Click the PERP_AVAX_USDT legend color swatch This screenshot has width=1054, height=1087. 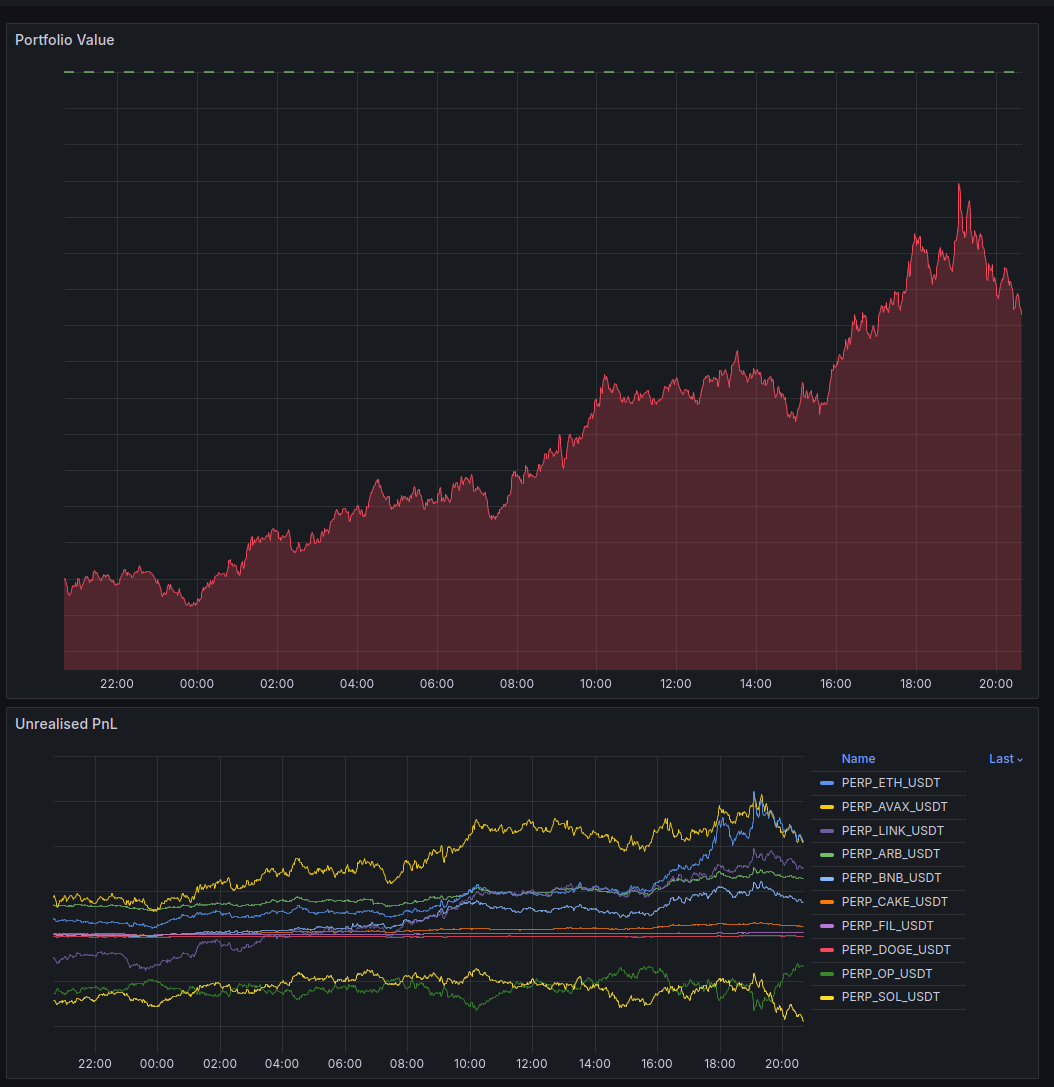[x=827, y=807]
